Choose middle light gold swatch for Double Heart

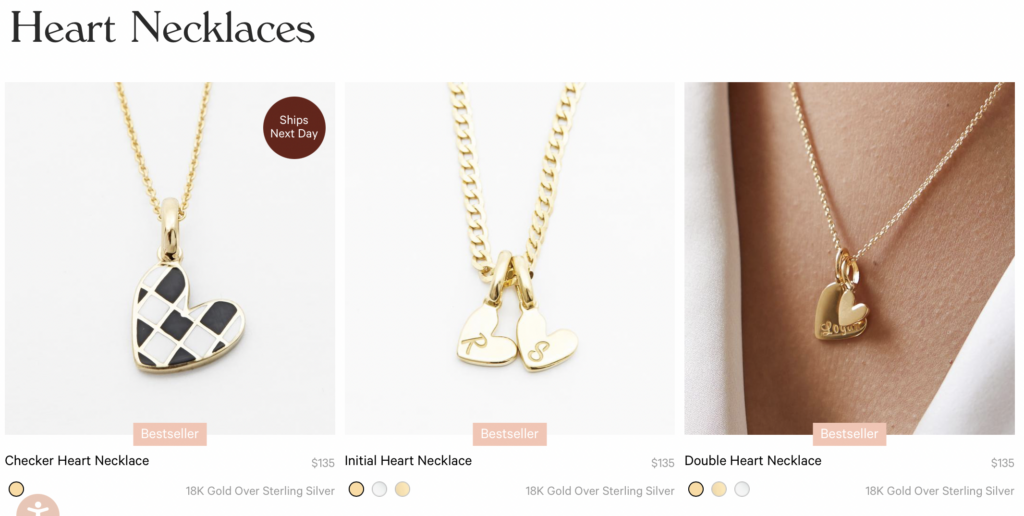click(719, 489)
